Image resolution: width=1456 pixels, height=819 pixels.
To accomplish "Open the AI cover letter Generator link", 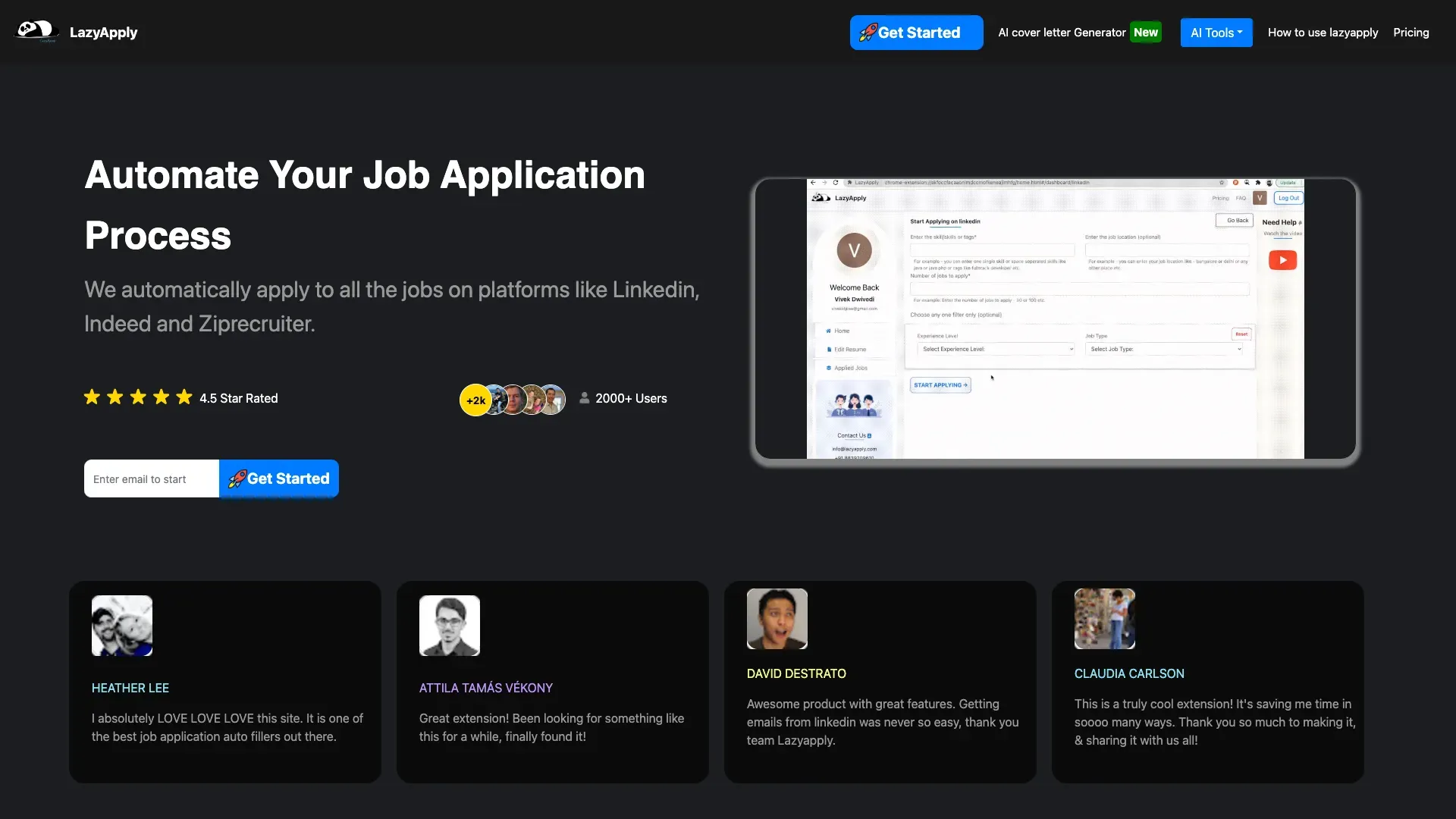I will tap(1062, 33).
